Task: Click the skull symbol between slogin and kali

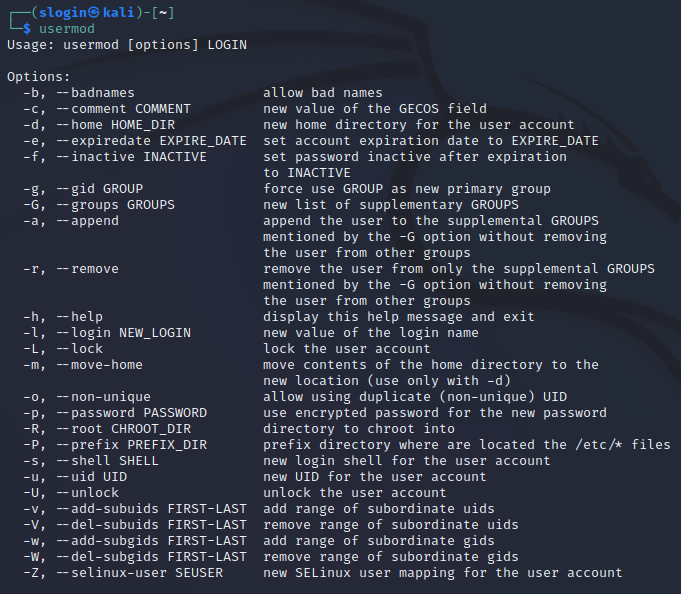Action: [x=95, y=13]
